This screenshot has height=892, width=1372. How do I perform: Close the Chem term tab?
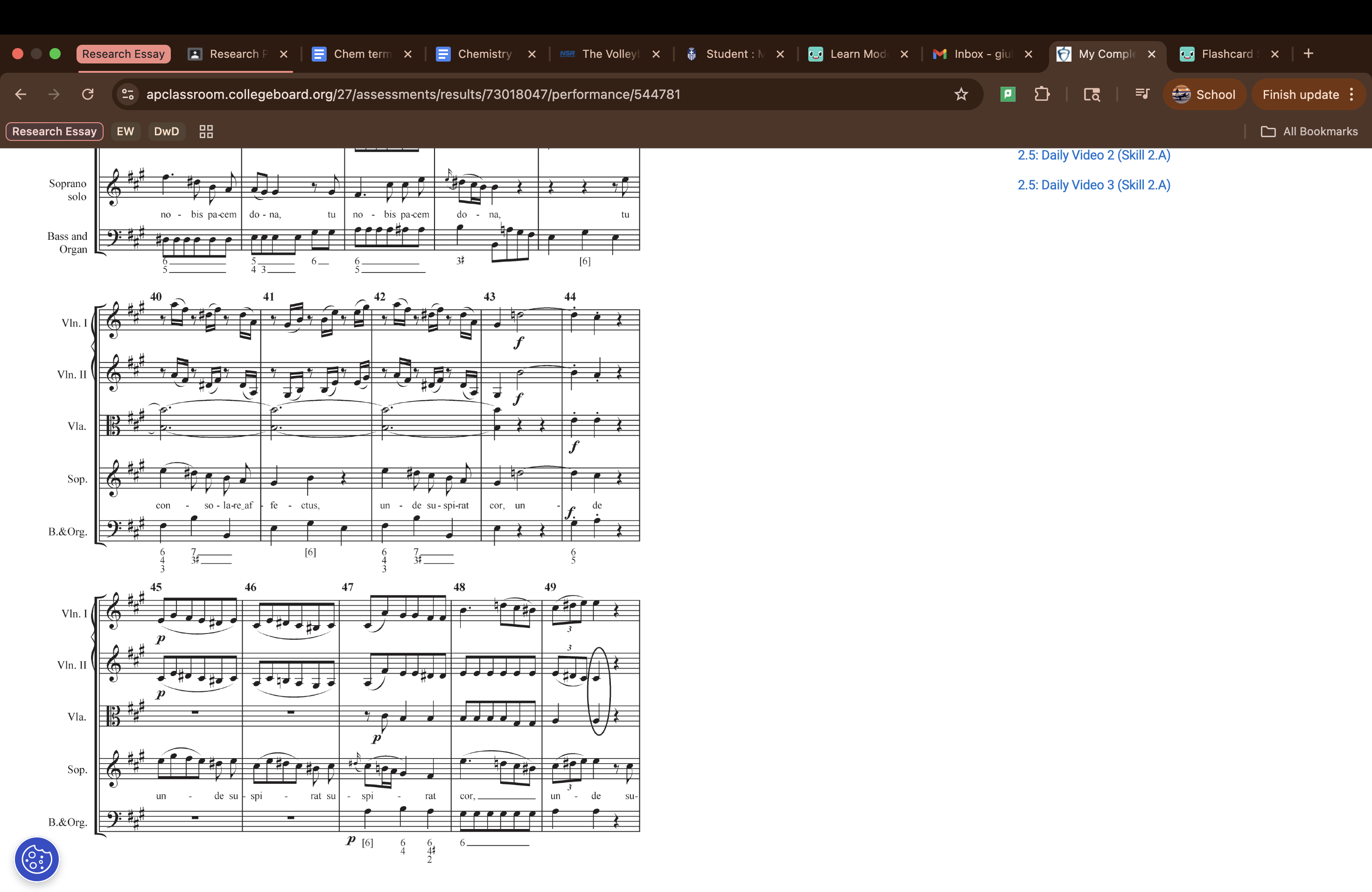click(407, 54)
